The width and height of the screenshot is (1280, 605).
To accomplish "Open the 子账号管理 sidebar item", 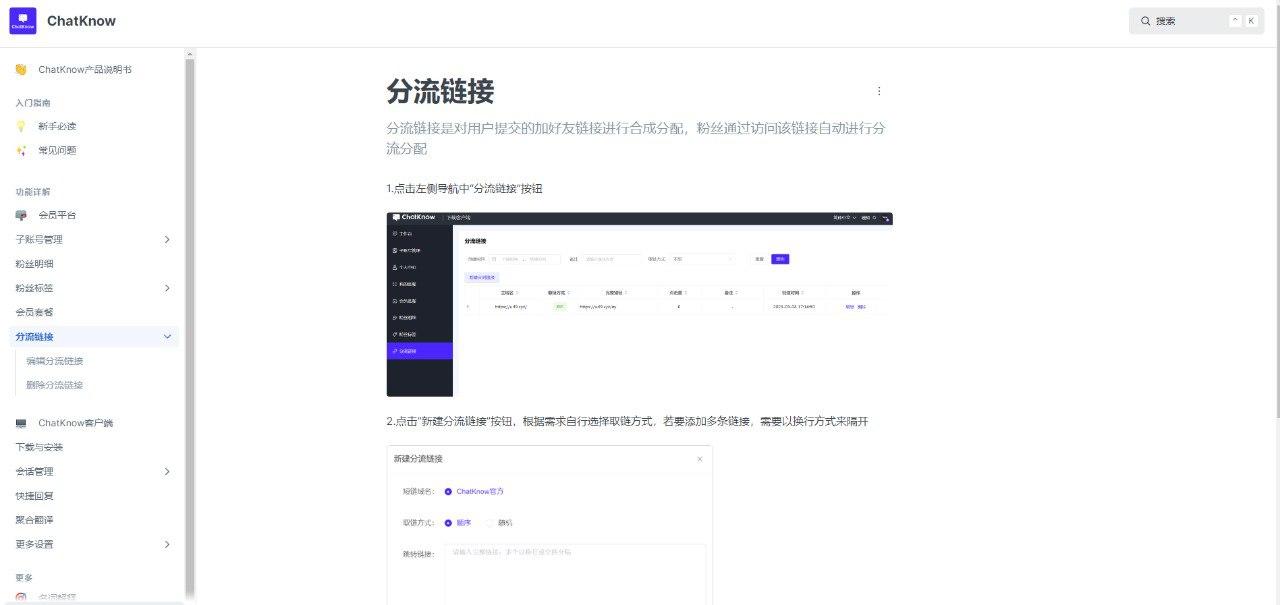I will (x=95, y=239).
